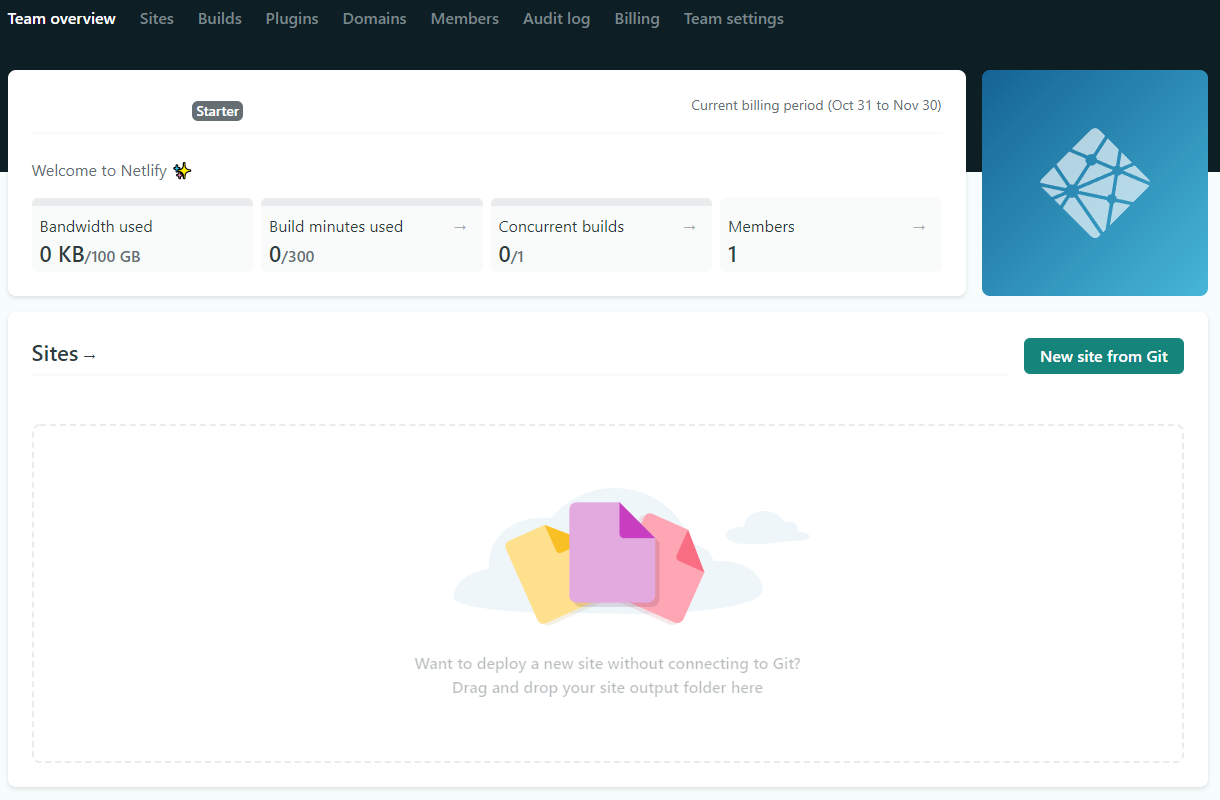Go to the Sites tab
The height and width of the screenshot is (800, 1220).
(157, 19)
